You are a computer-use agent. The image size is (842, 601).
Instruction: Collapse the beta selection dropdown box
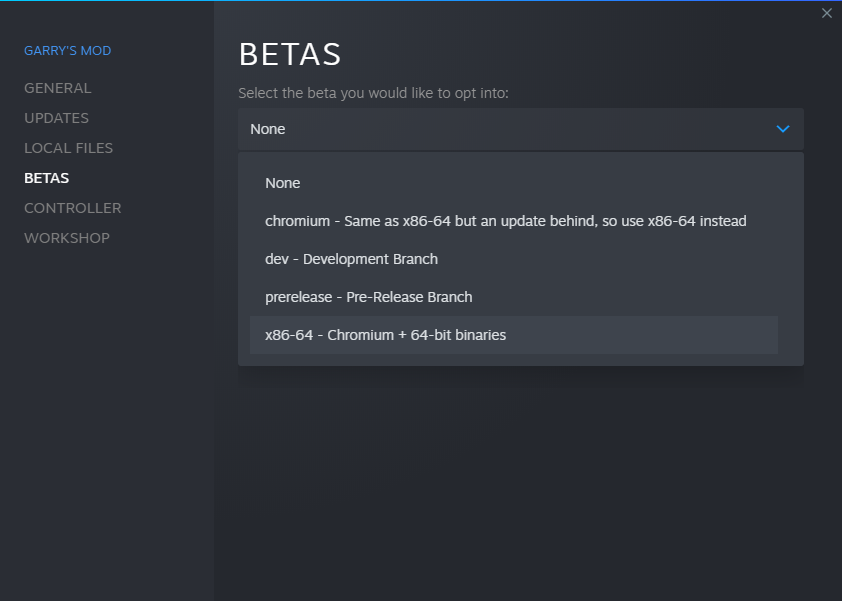[x=520, y=129]
